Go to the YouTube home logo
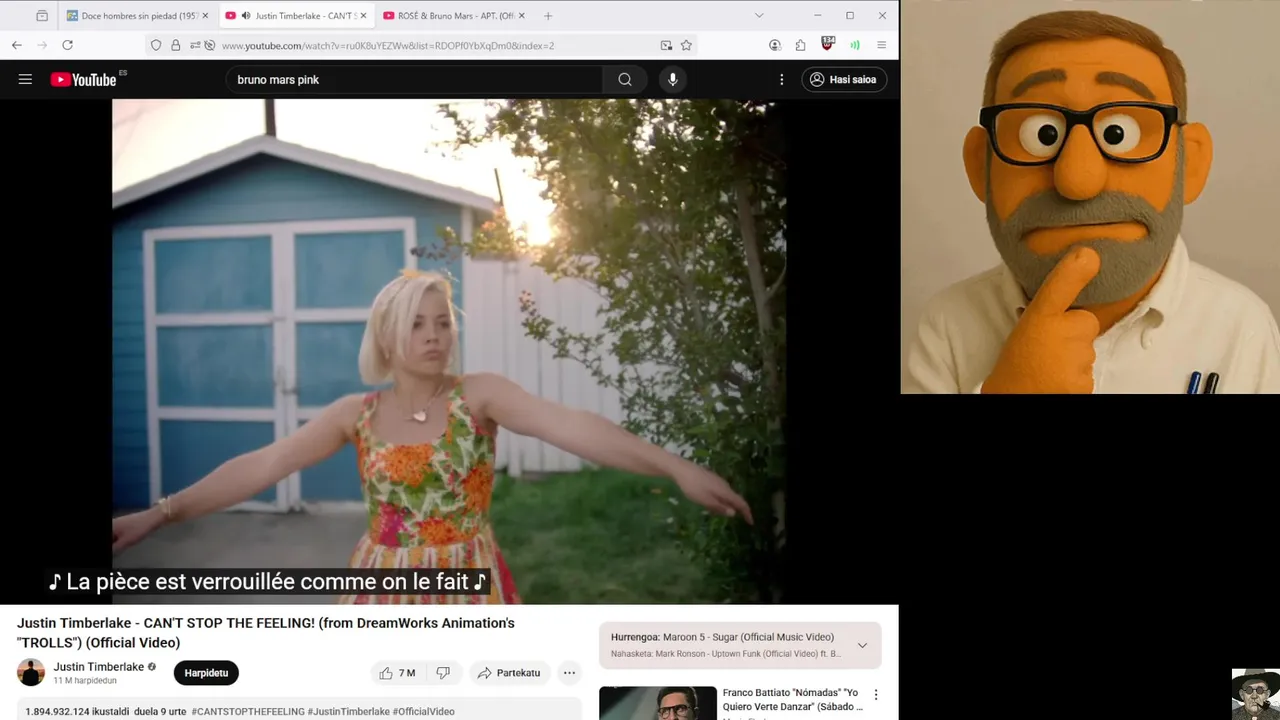 pos(85,79)
